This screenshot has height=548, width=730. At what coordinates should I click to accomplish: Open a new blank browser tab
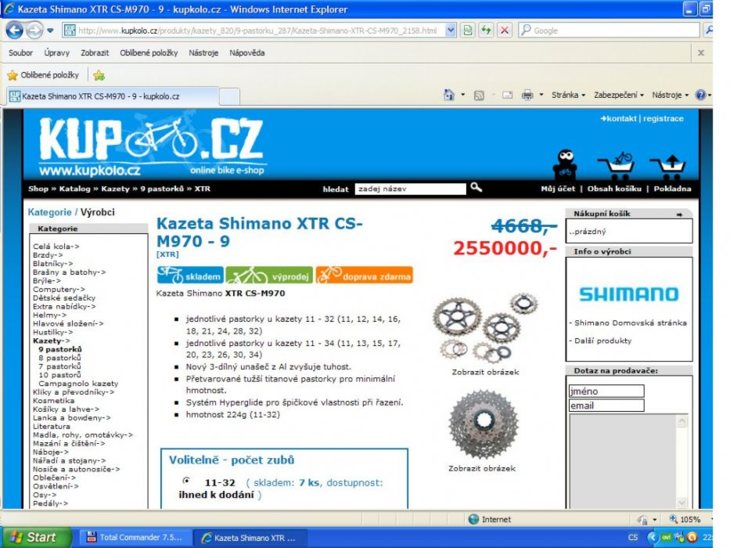click(x=230, y=96)
